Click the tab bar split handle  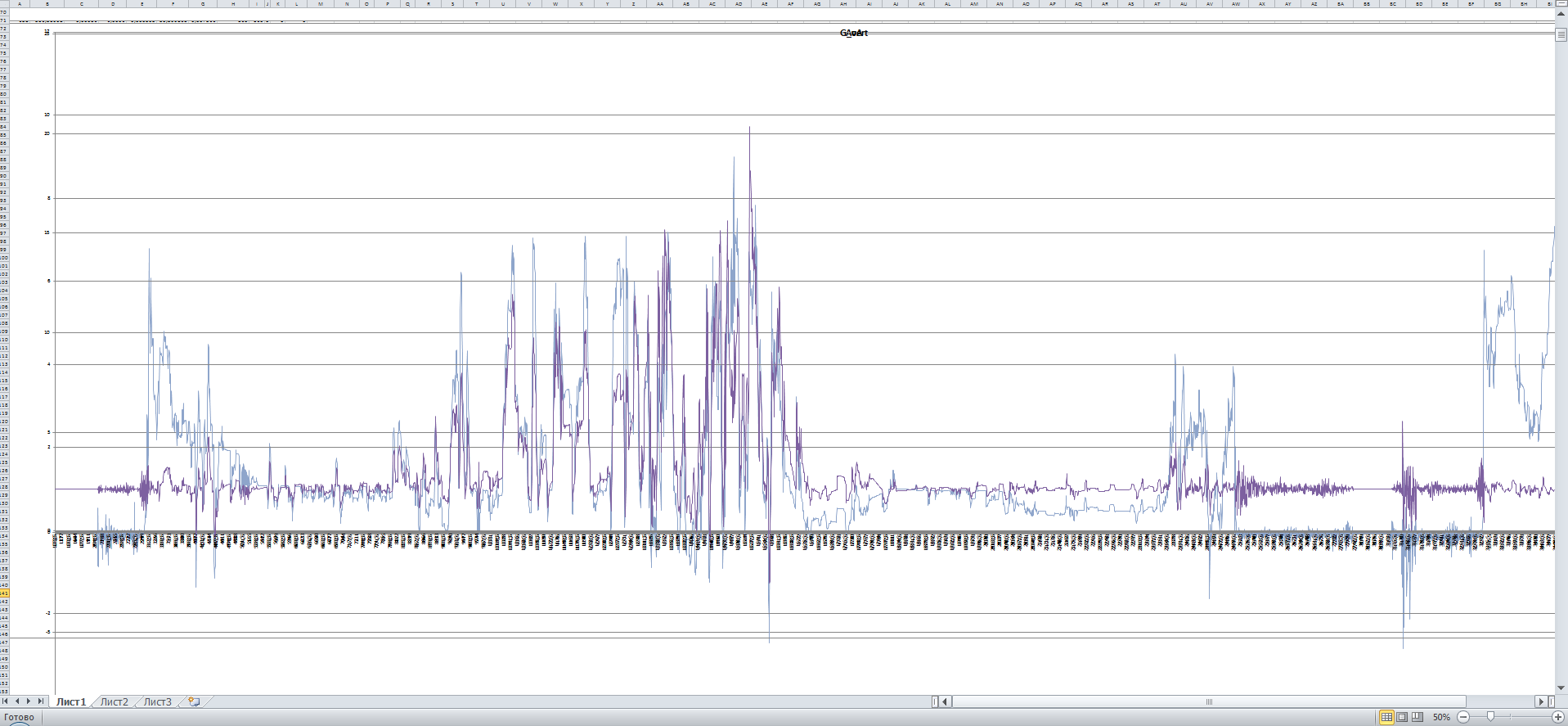click(x=935, y=701)
